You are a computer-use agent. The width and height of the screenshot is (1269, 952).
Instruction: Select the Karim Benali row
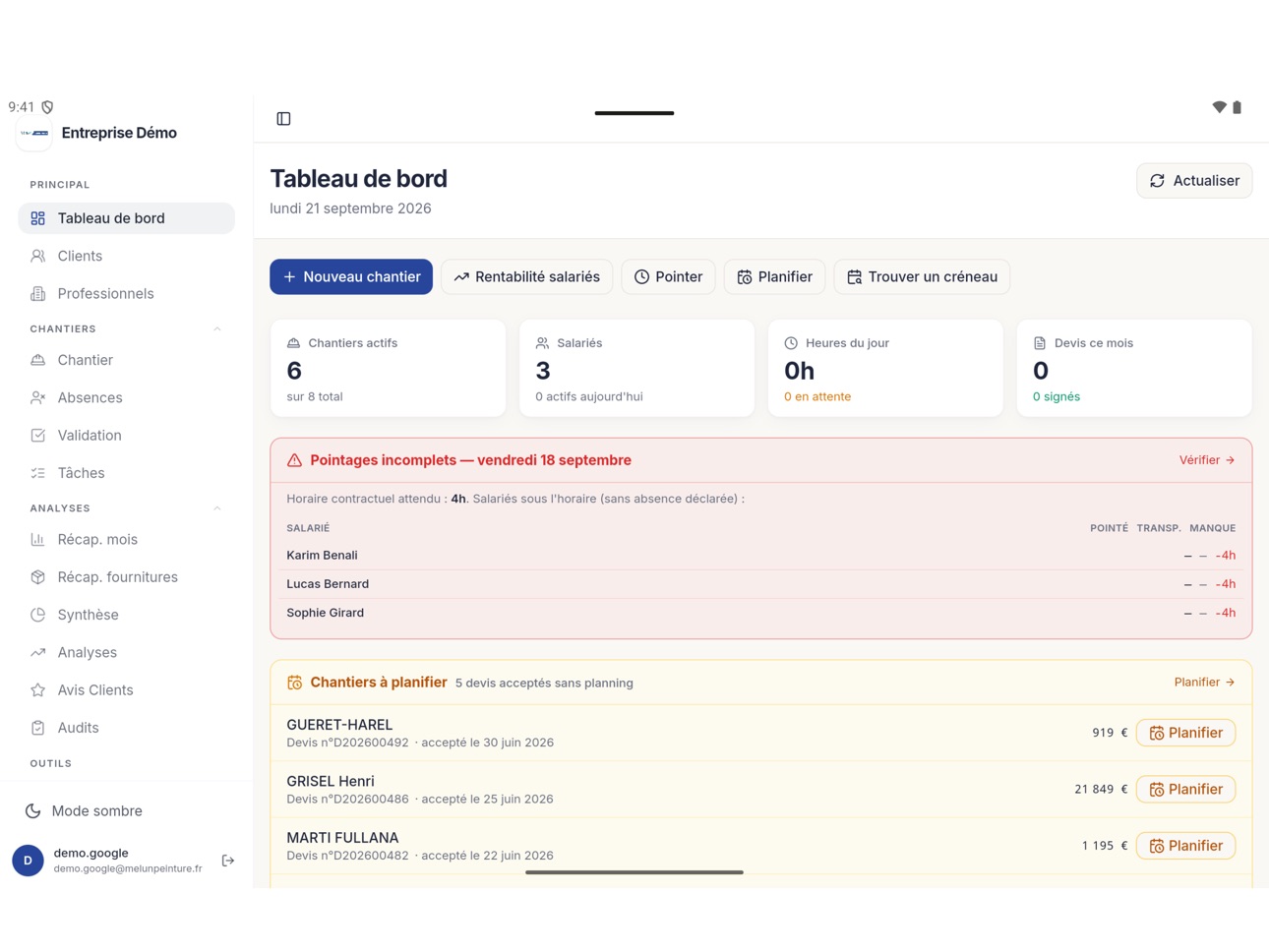(x=761, y=556)
